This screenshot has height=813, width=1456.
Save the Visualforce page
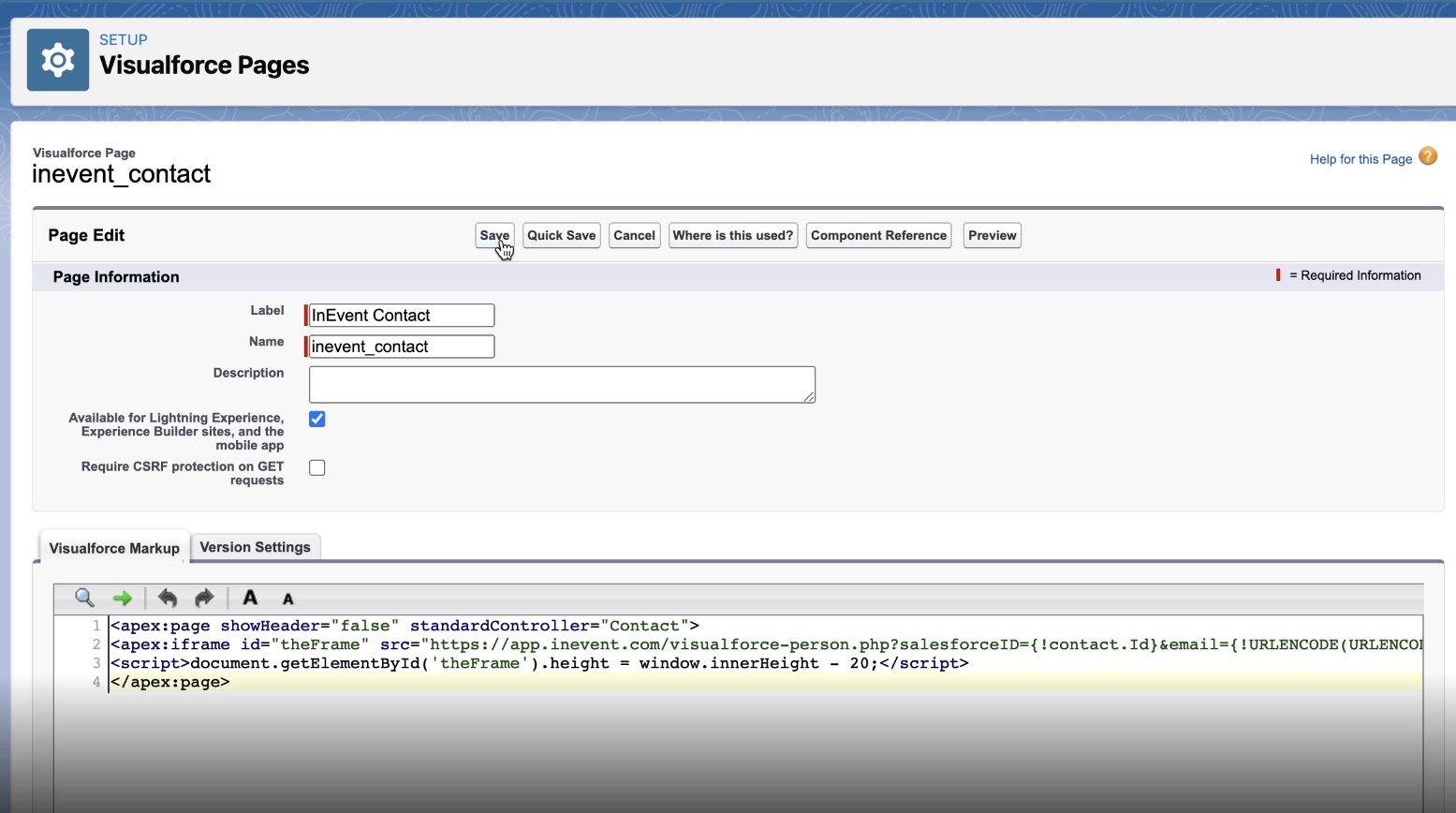pos(494,235)
